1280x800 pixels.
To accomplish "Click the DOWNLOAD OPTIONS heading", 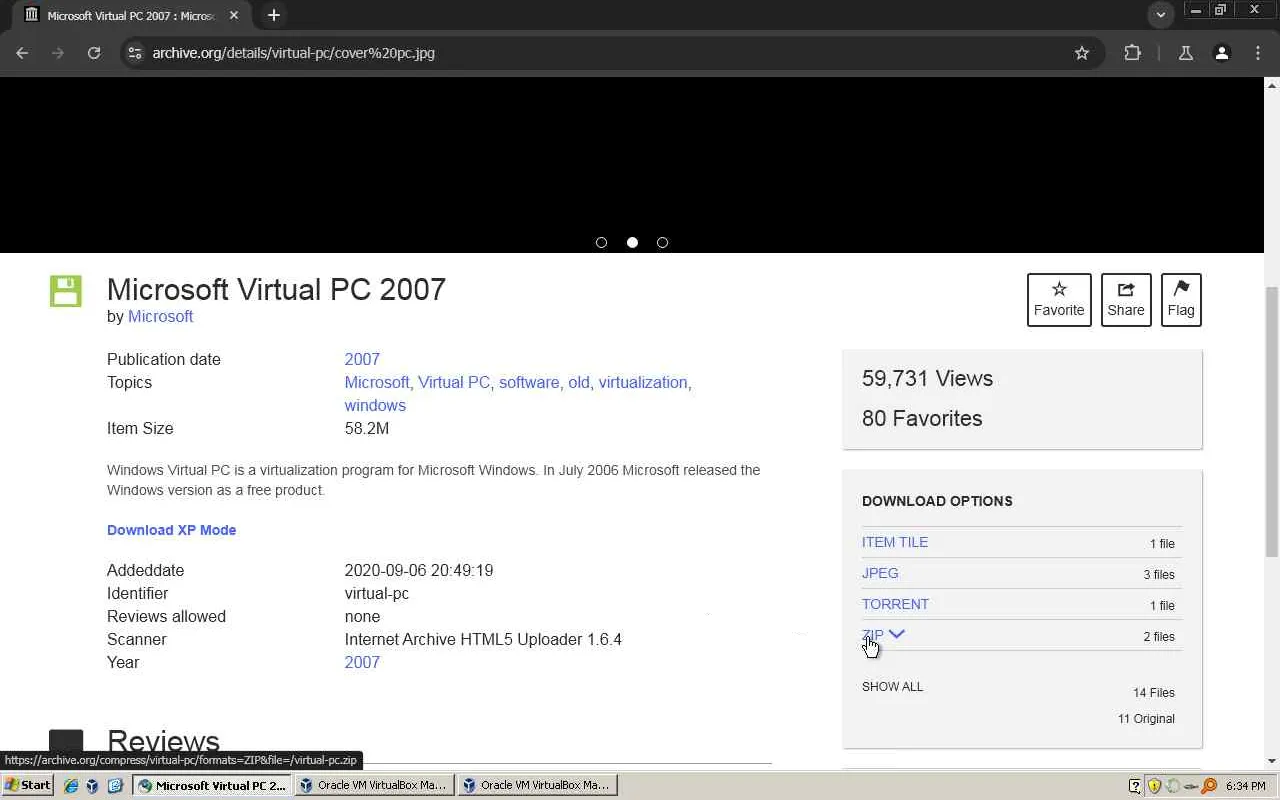I will click(x=937, y=501).
